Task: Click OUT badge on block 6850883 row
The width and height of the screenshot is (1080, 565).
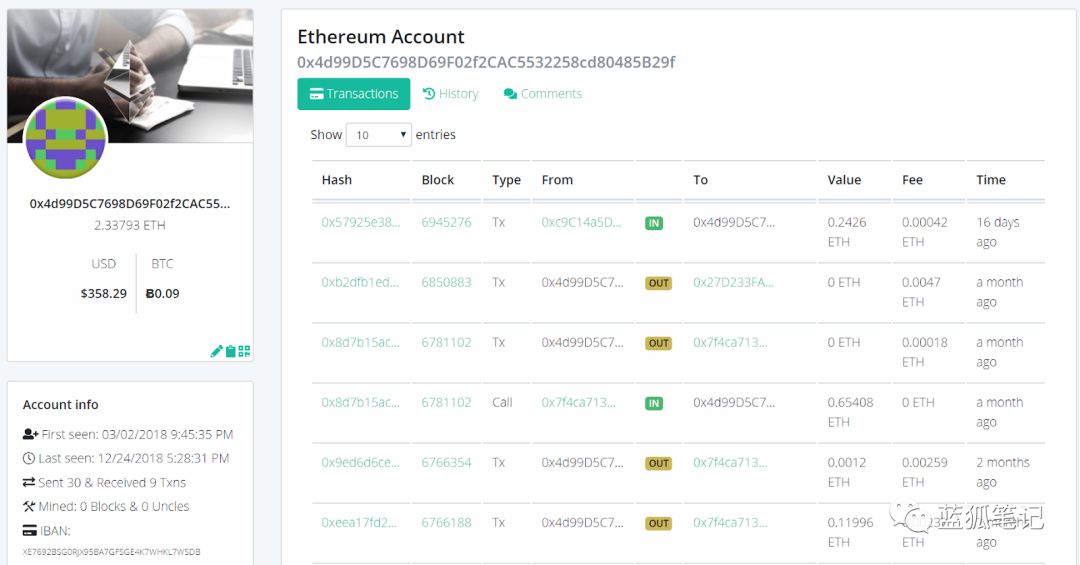Action: (x=658, y=283)
